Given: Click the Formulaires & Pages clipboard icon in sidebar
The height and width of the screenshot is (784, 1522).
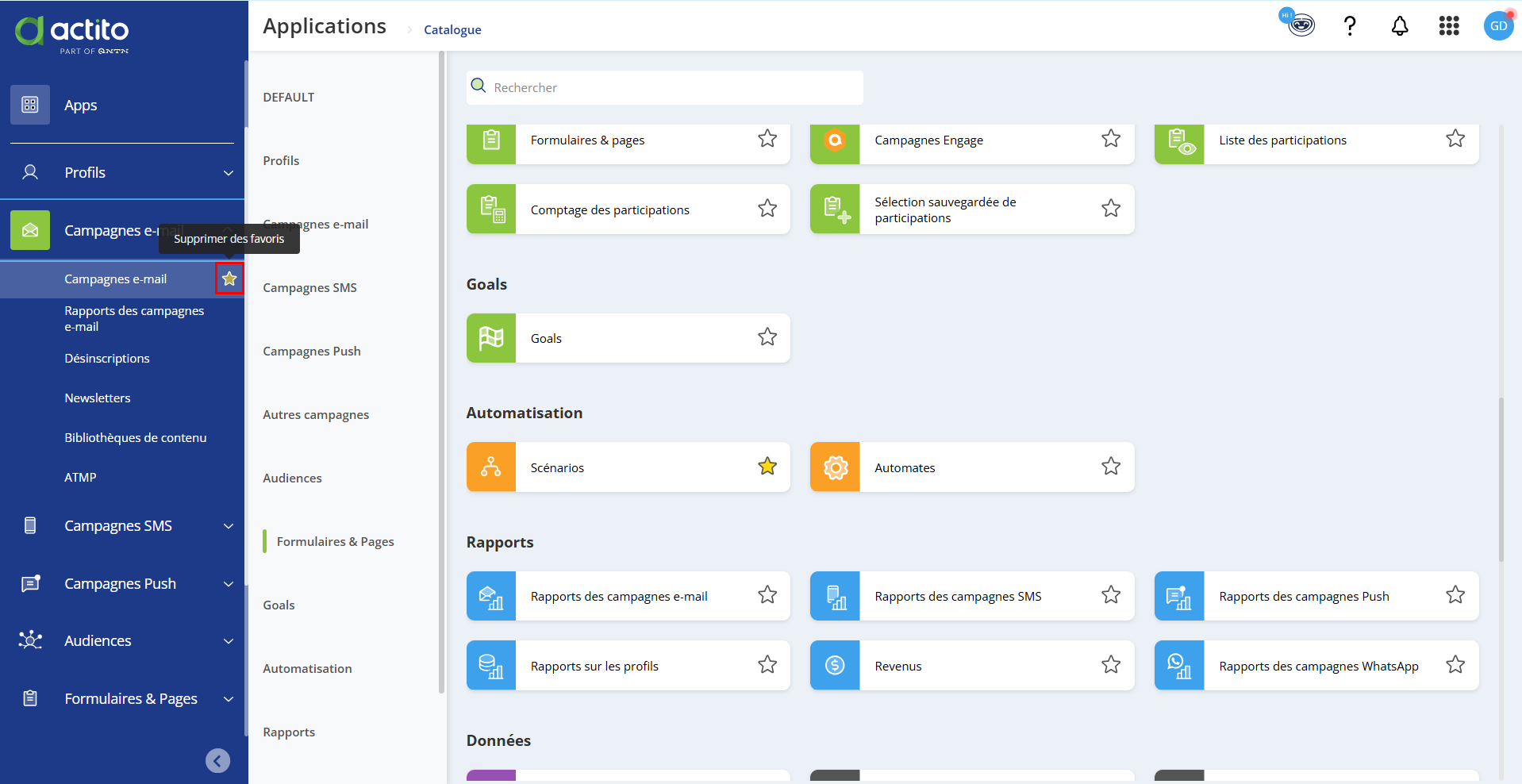Looking at the screenshot, I should [x=30, y=698].
